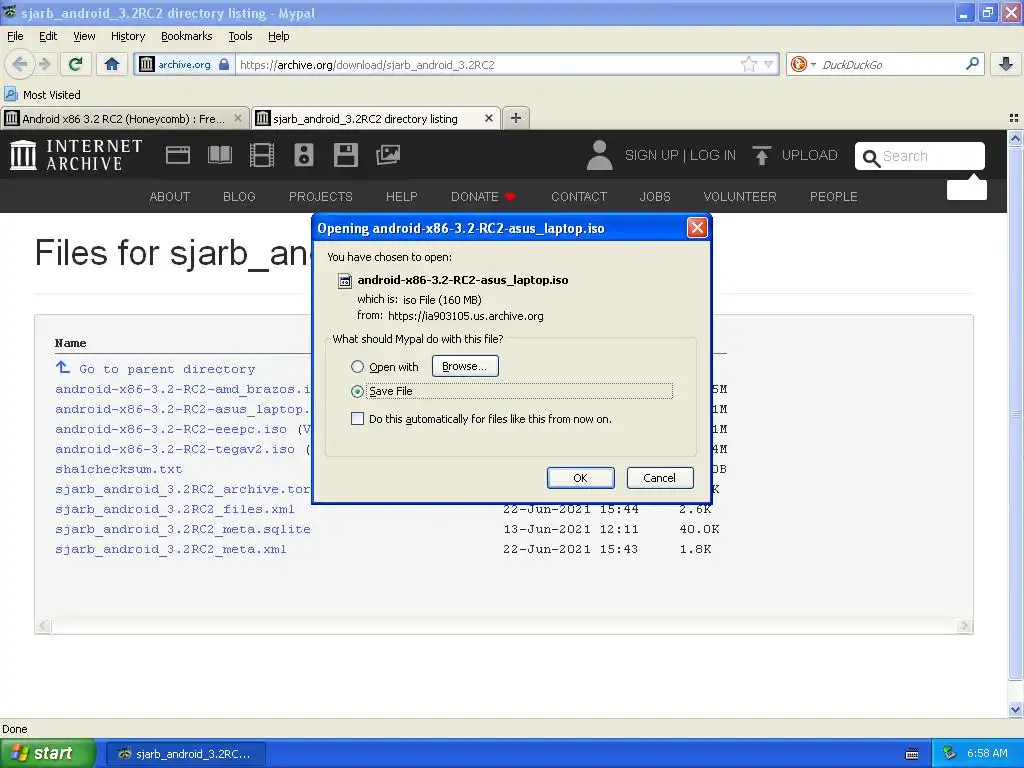The height and width of the screenshot is (768, 1024).
Task: Close the Android x86 3.2 RC2 tab
Action: click(238, 118)
